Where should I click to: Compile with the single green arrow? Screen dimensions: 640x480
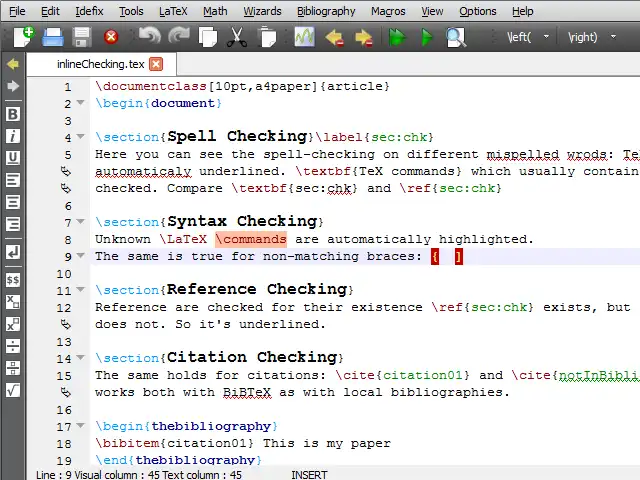click(x=427, y=37)
